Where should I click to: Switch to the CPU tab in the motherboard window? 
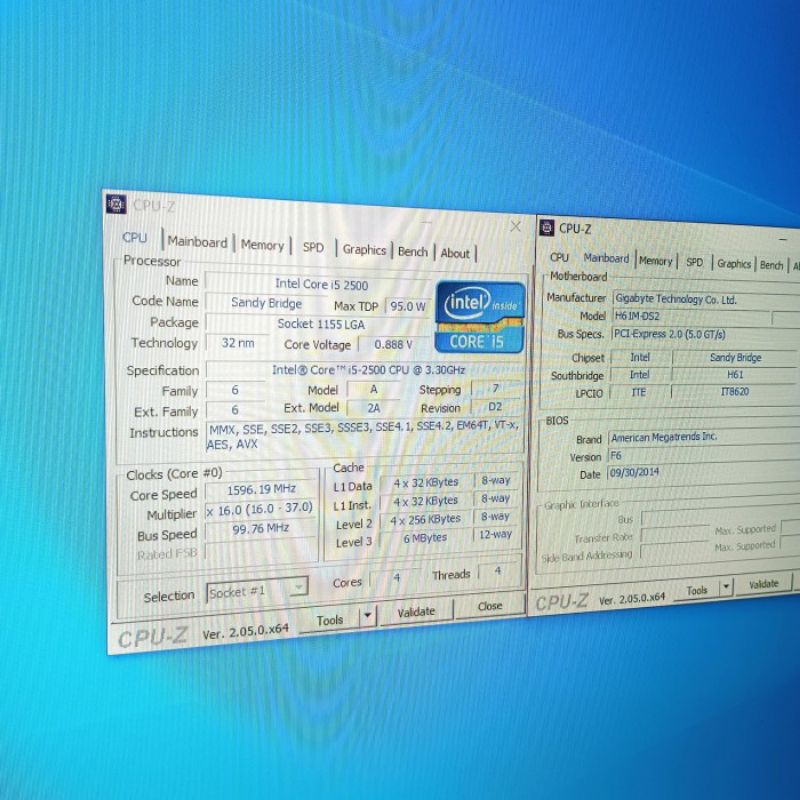click(559, 257)
